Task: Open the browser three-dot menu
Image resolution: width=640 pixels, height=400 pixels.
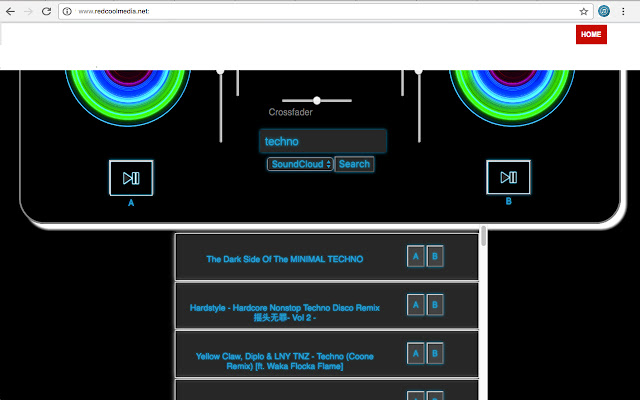Action: pos(623,11)
